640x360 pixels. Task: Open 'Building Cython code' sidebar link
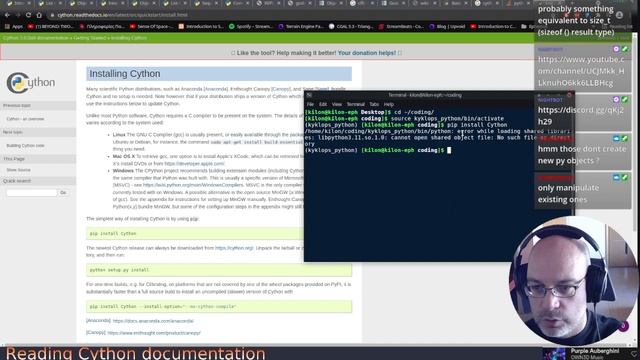pyautogui.click(x=25, y=145)
